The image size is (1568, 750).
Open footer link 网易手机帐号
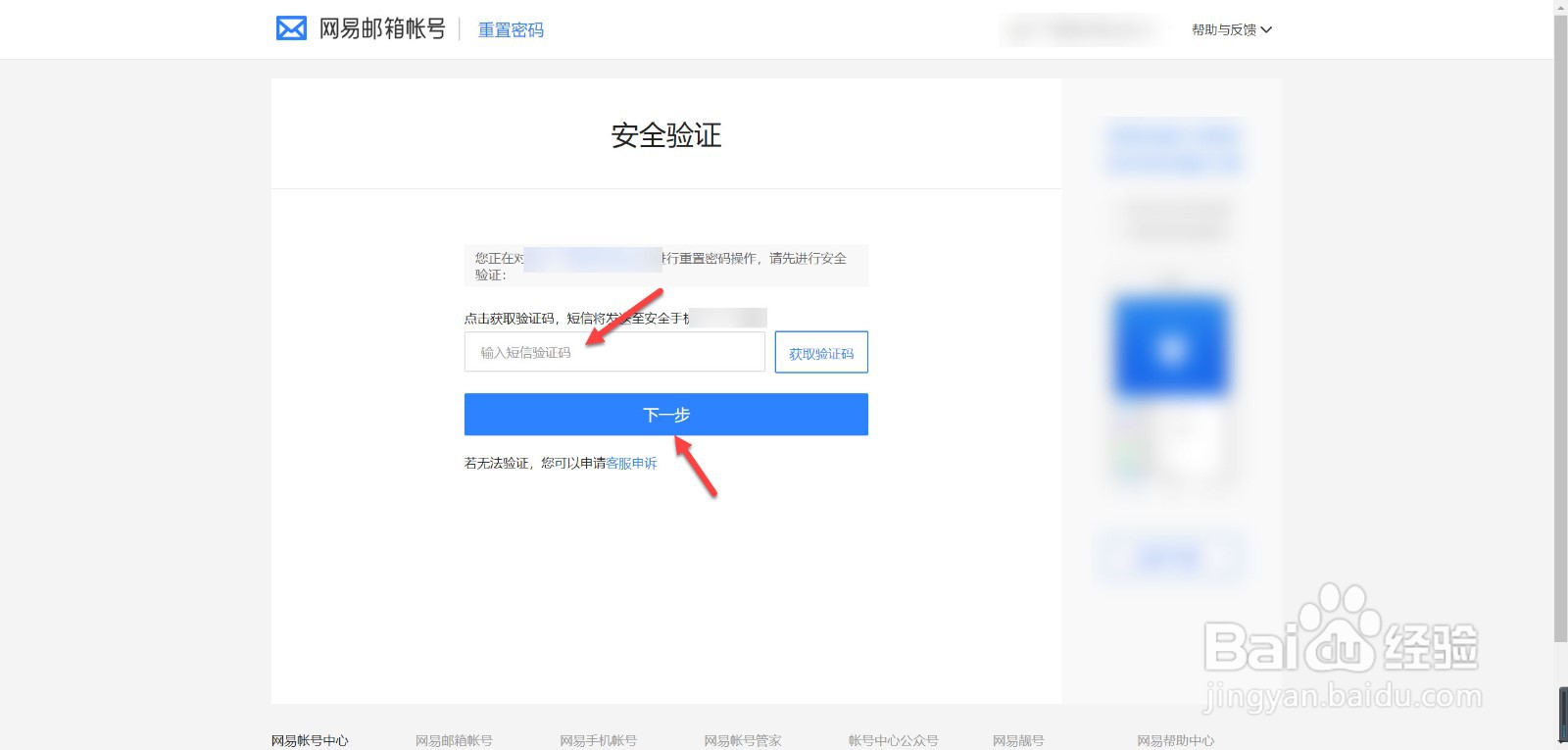598,740
